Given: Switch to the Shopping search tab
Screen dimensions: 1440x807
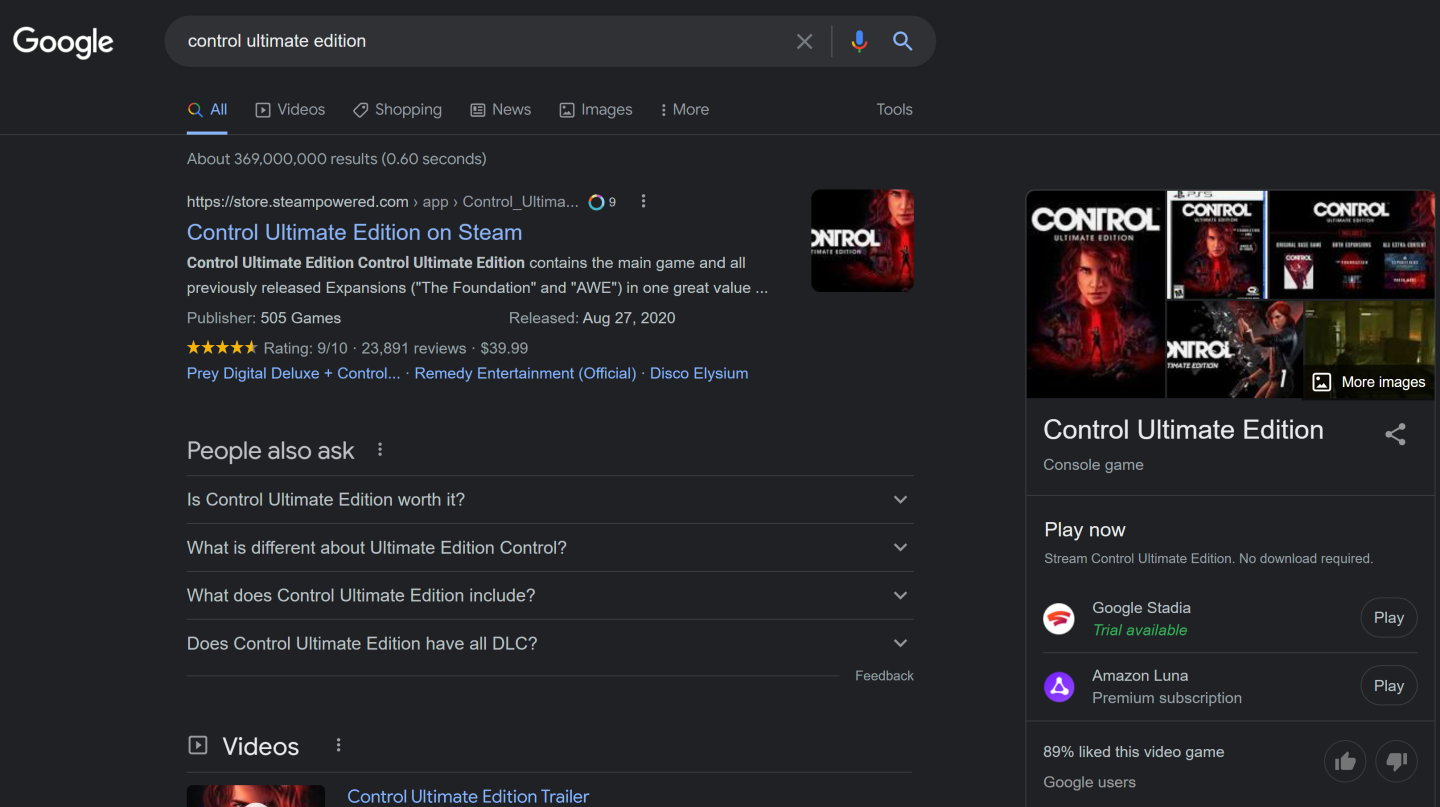Looking at the screenshot, I should 397,109.
